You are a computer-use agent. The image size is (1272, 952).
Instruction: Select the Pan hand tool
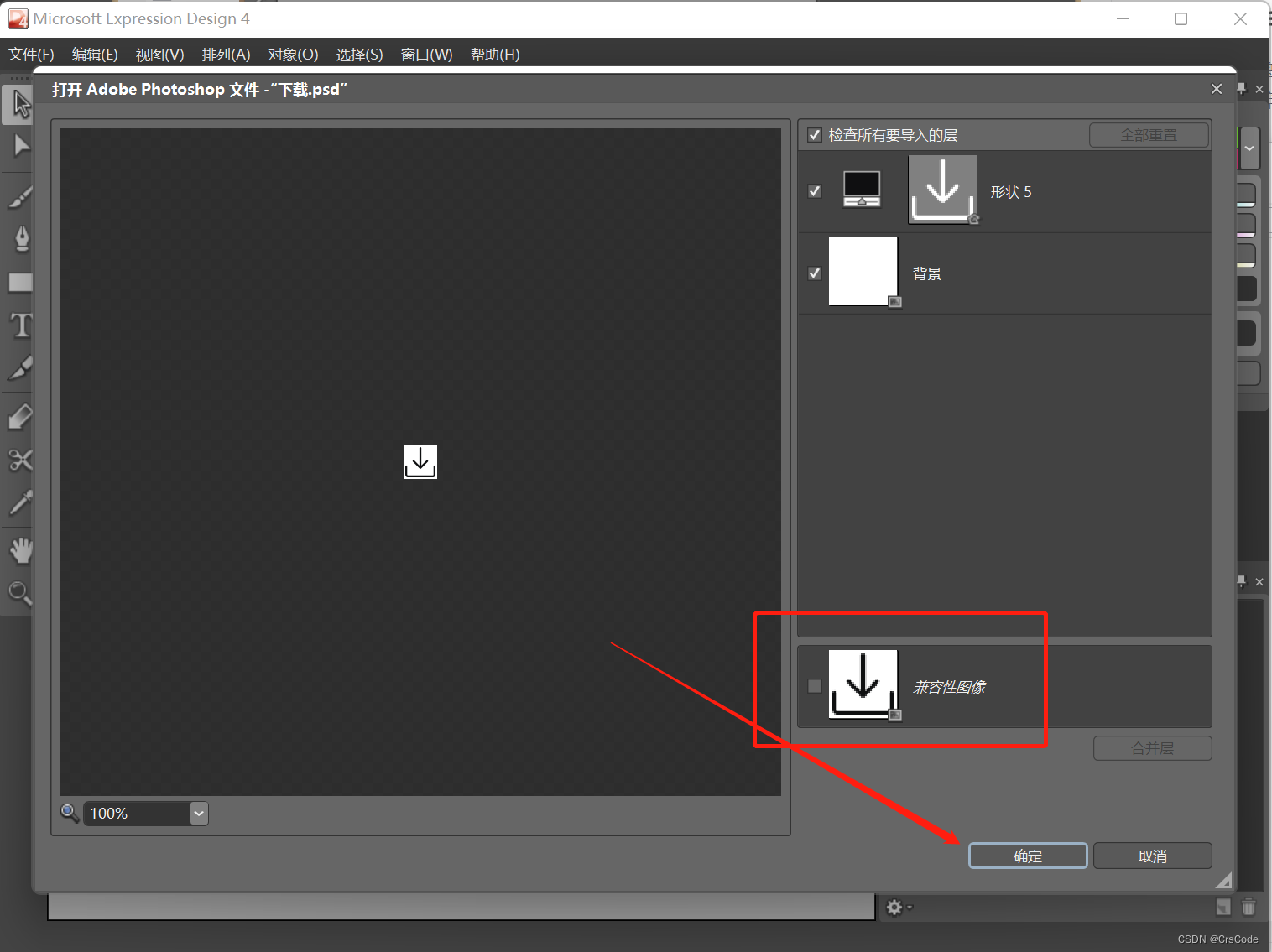tap(20, 551)
